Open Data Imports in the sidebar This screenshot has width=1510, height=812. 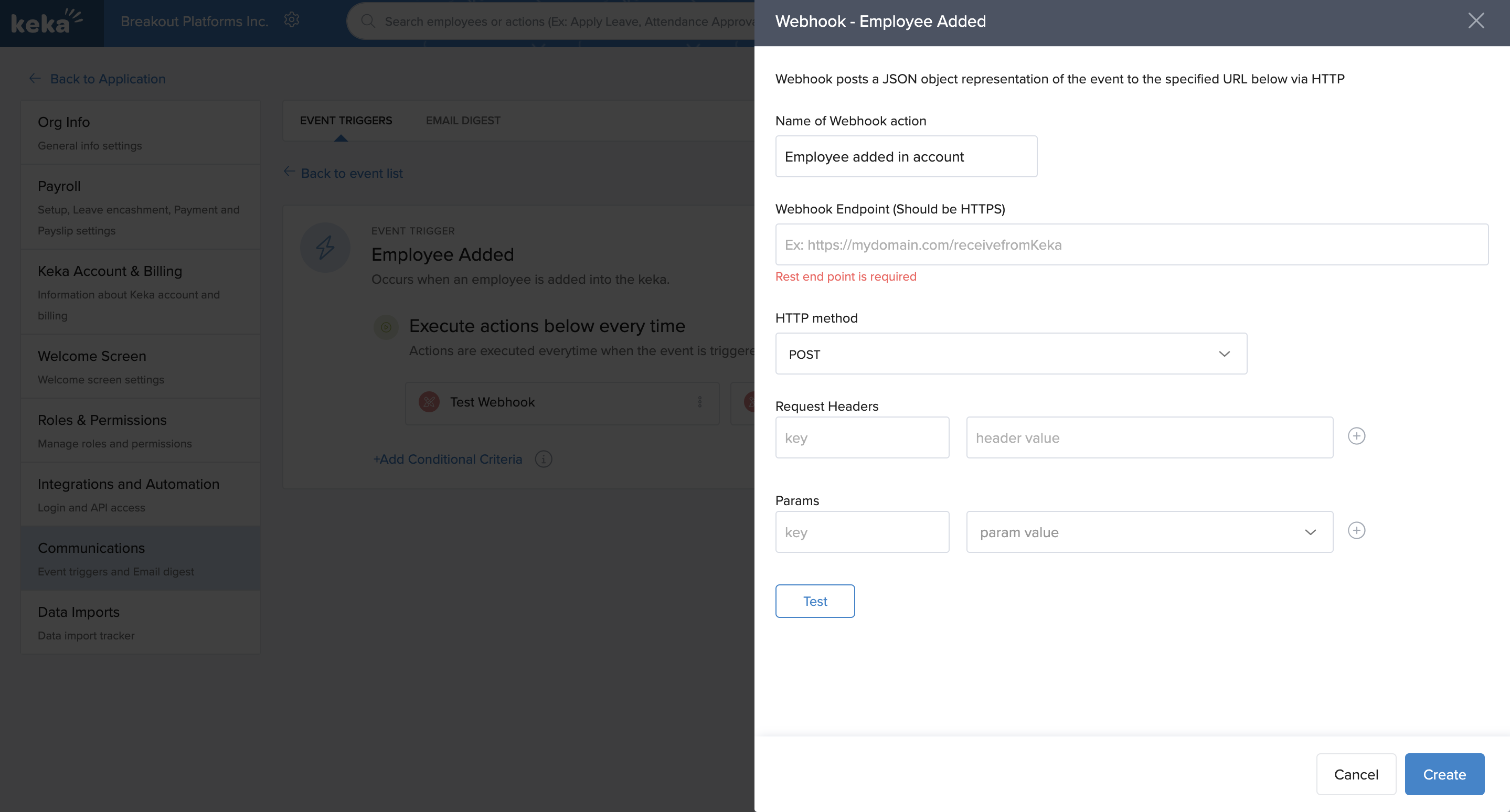79,612
